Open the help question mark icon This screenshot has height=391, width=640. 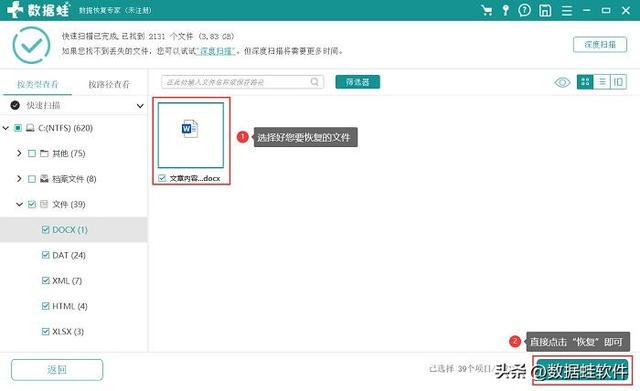[524, 10]
